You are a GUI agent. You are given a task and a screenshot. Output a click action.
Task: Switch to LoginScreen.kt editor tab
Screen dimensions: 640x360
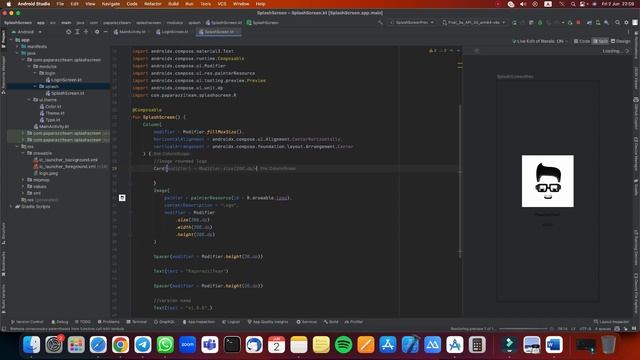pyautogui.click(x=174, y=31)
